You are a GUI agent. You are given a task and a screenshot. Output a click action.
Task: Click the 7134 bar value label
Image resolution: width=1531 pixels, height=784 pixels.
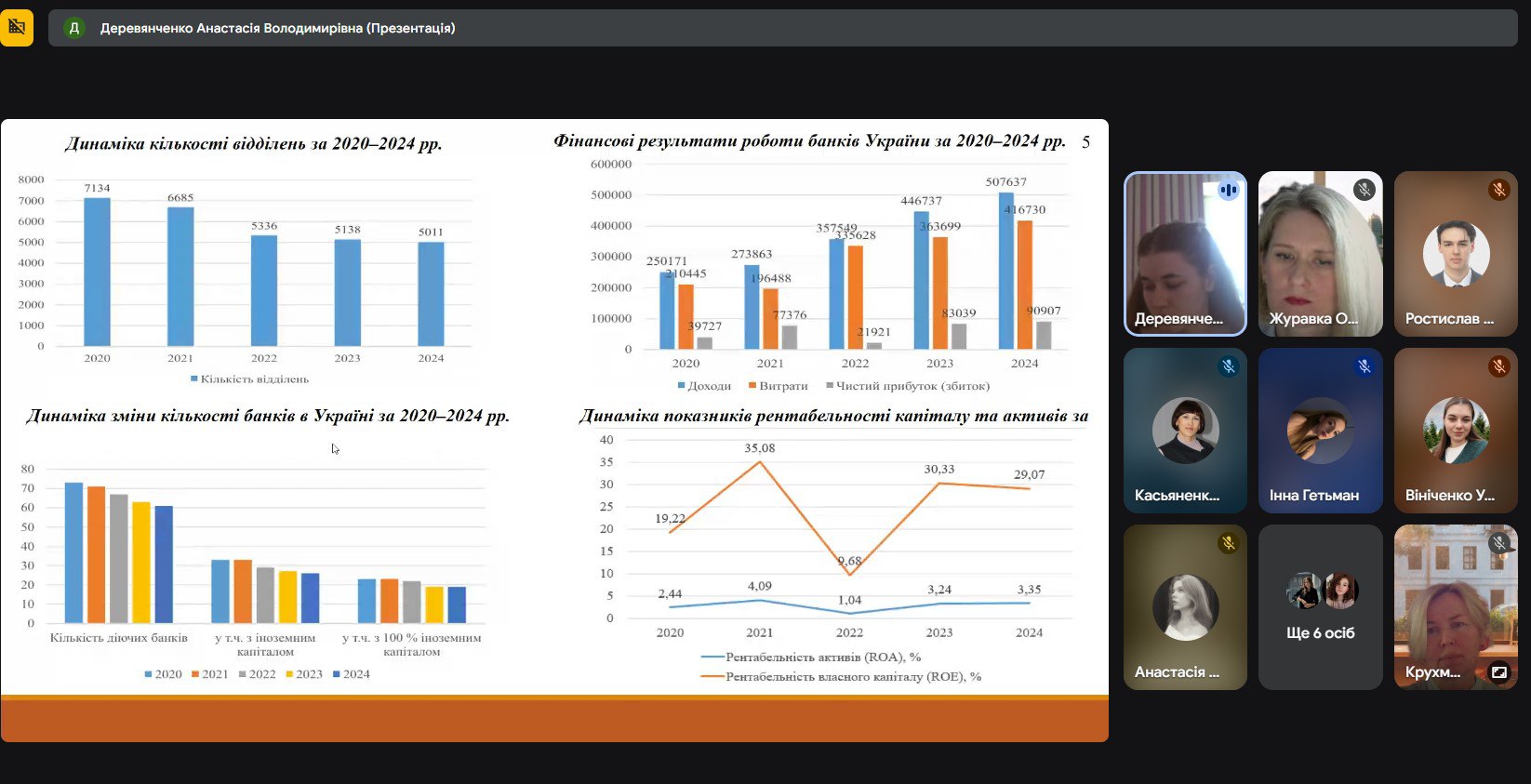[x=97, y=188]
